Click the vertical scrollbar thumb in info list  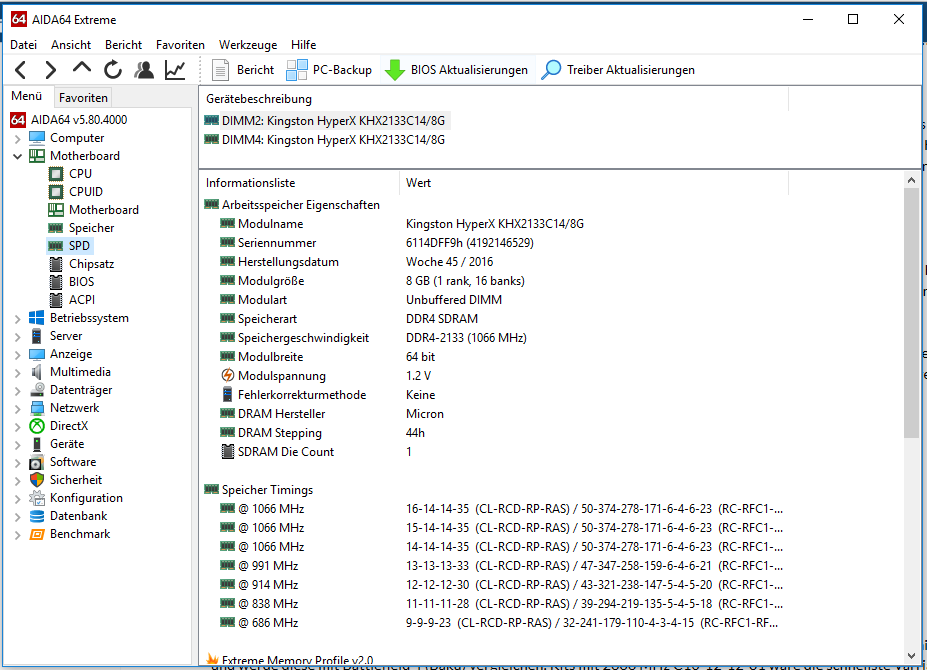click(x=911, y=313)
